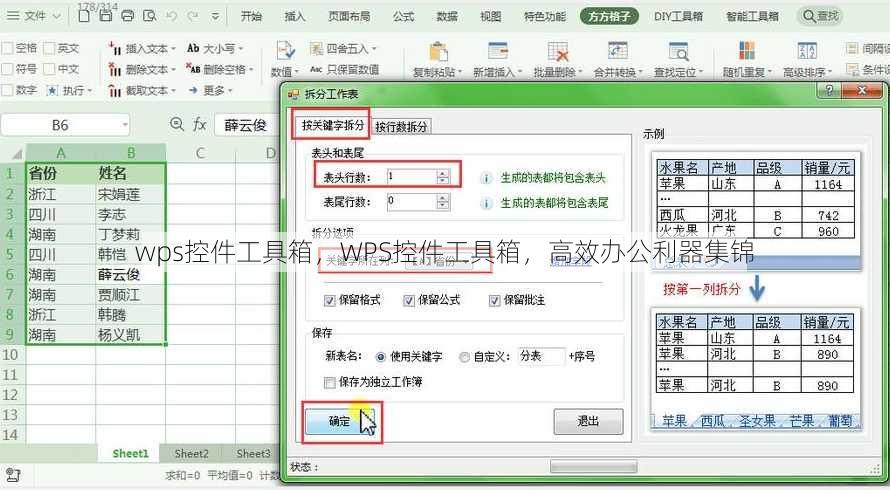Click the formula bar showing 薛云俊

pyautogui.click(x=247, y=125)
